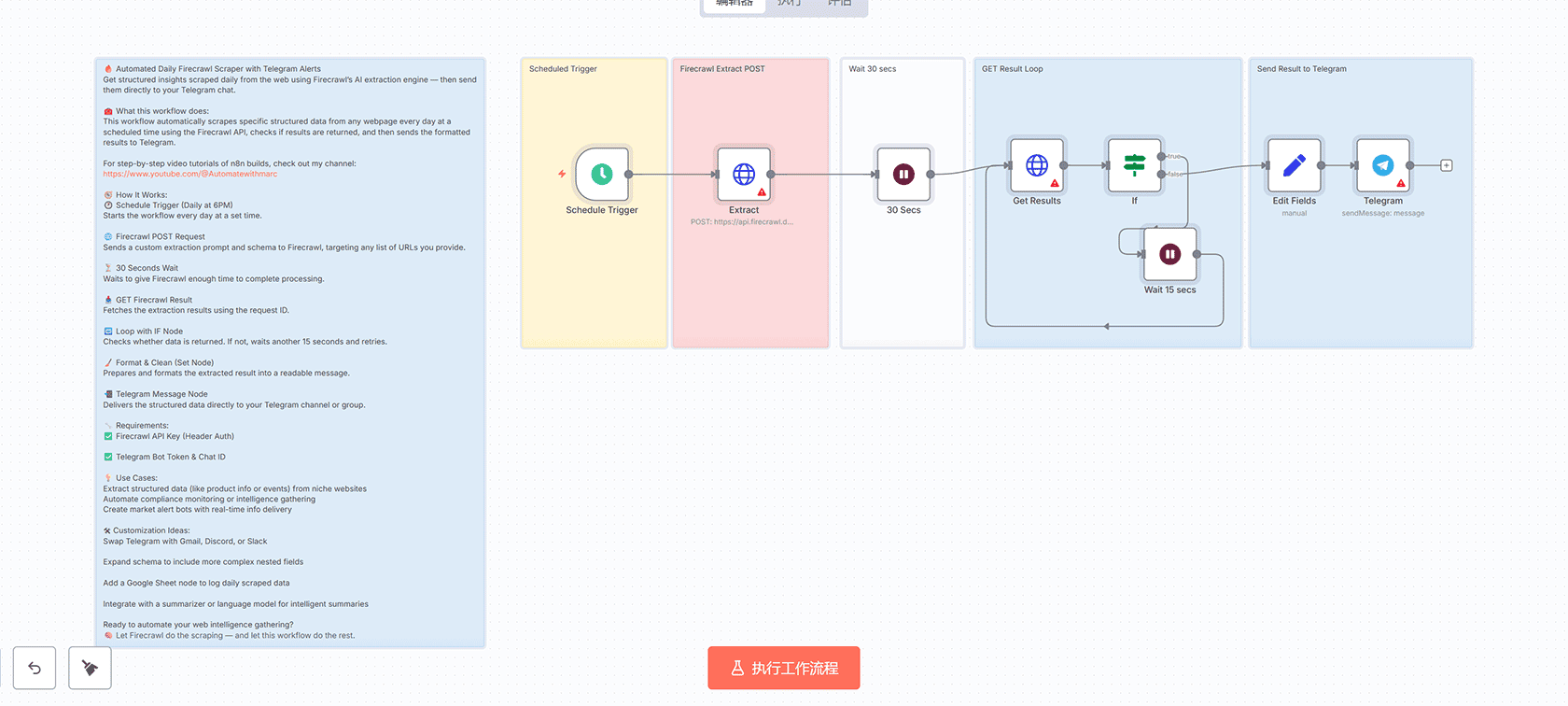Open the 评估 tab
Screen dimensions: 1568x706
coord(839,4)
